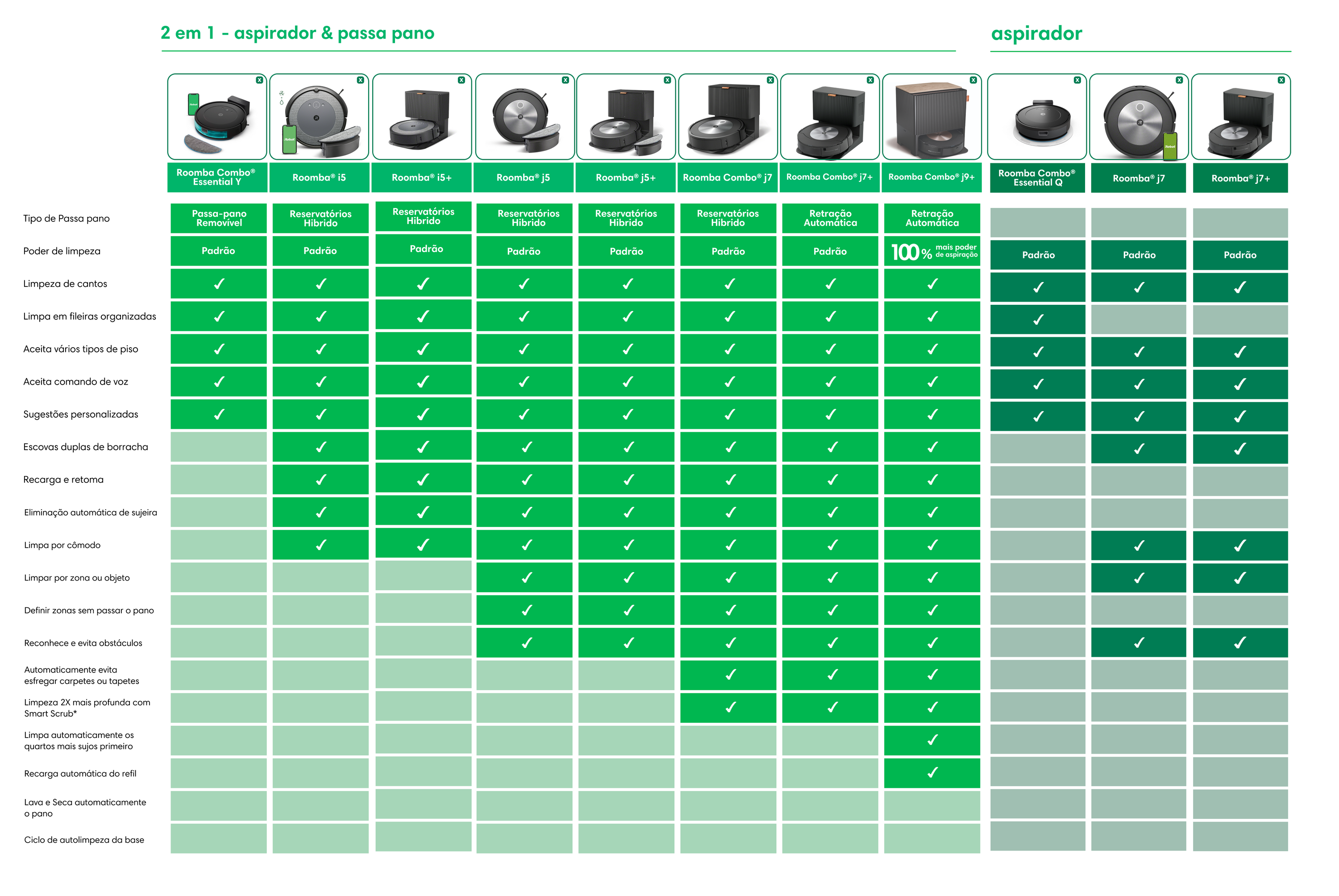Dismiss Roomba j5+ via corner X icon
Screen dimensions: 1339x896
click(x=667, y=80)
